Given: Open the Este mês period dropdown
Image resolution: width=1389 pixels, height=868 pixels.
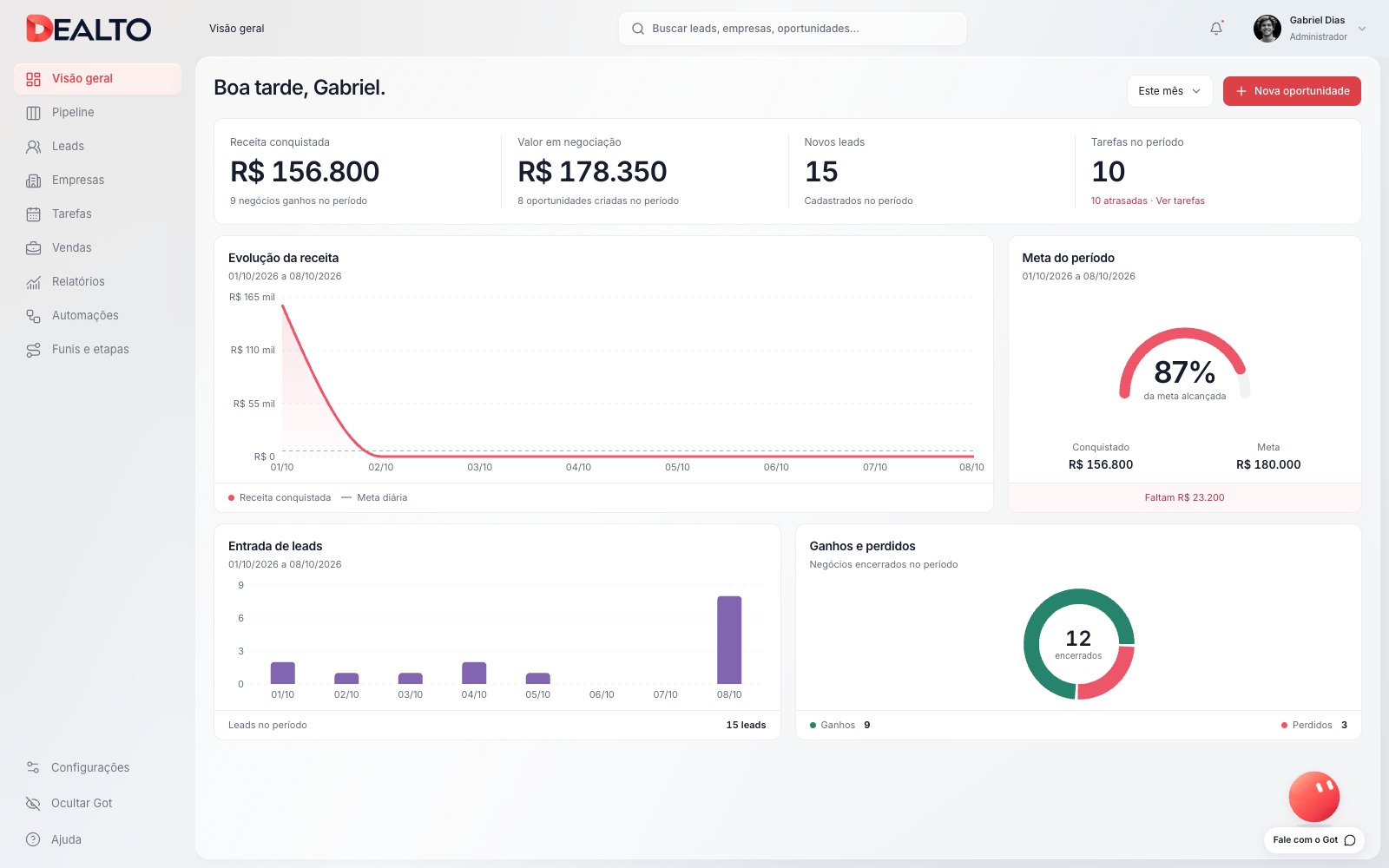Looking at the screenshot, I should (x=1169, y=91).
